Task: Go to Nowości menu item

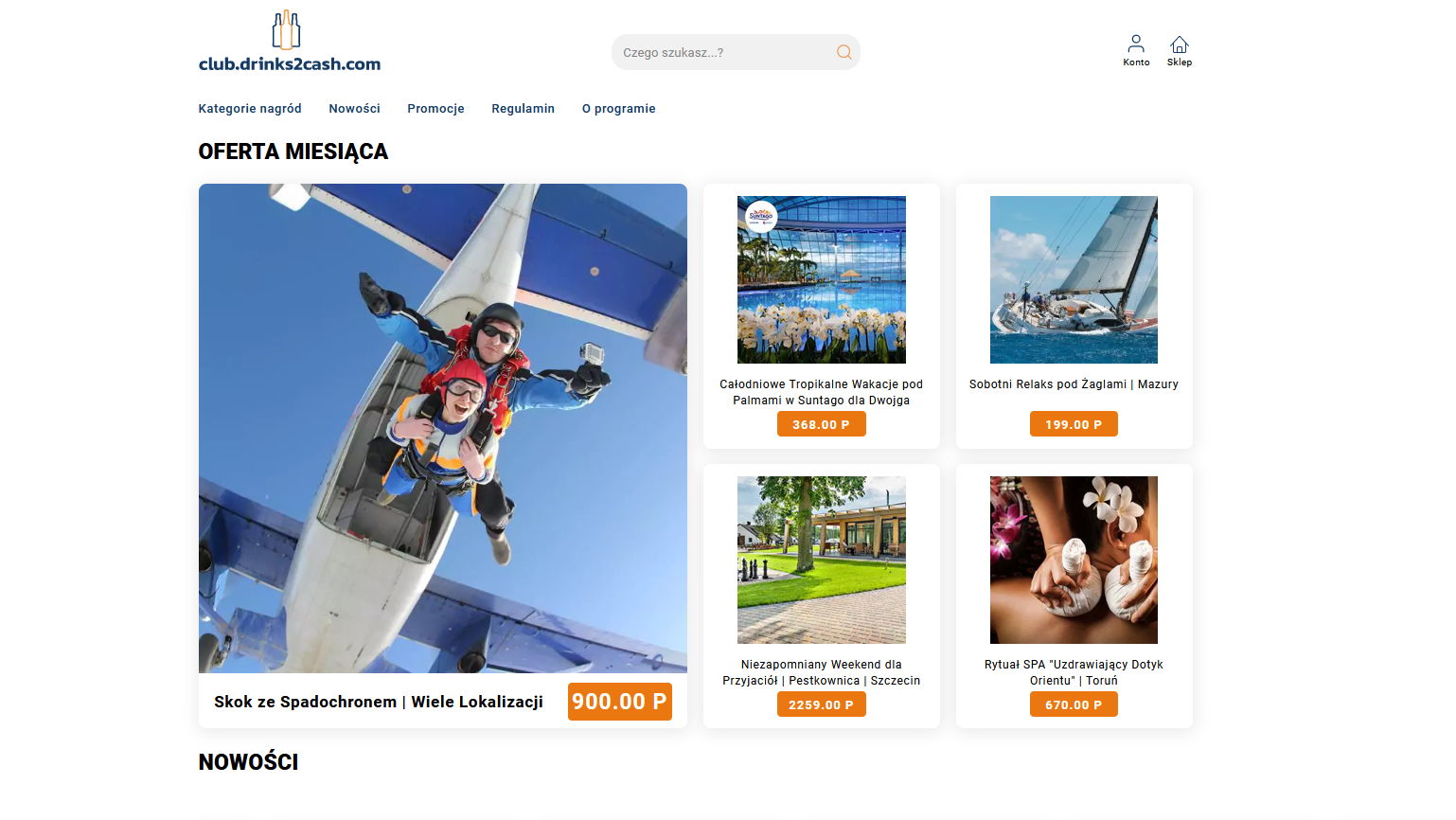Action: click(354, 109)
